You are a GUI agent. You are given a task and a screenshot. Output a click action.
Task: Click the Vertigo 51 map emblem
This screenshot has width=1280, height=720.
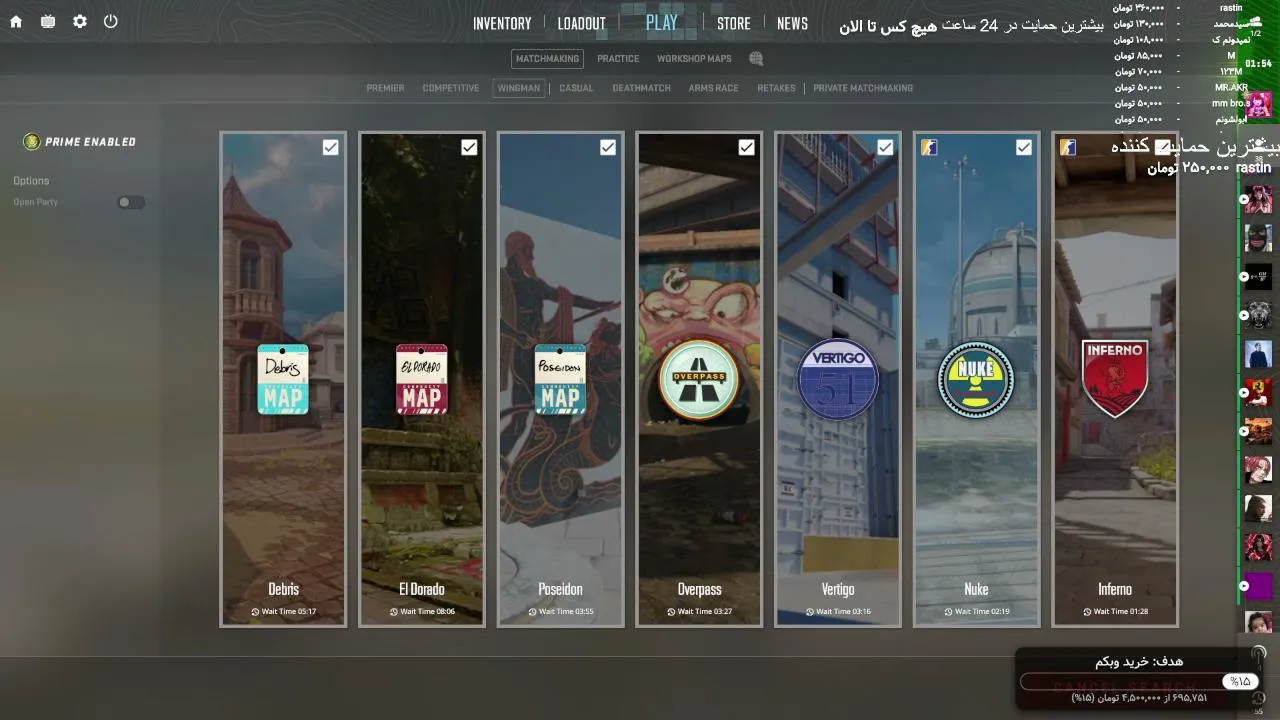pos(838,380)
